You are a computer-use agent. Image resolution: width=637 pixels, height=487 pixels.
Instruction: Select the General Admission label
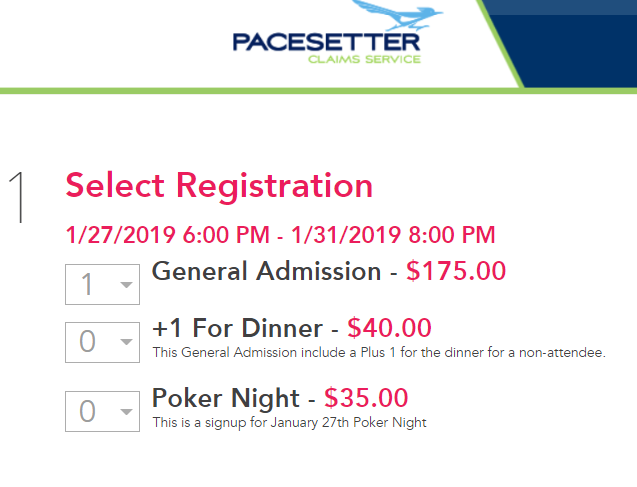(x=266, y=271)
